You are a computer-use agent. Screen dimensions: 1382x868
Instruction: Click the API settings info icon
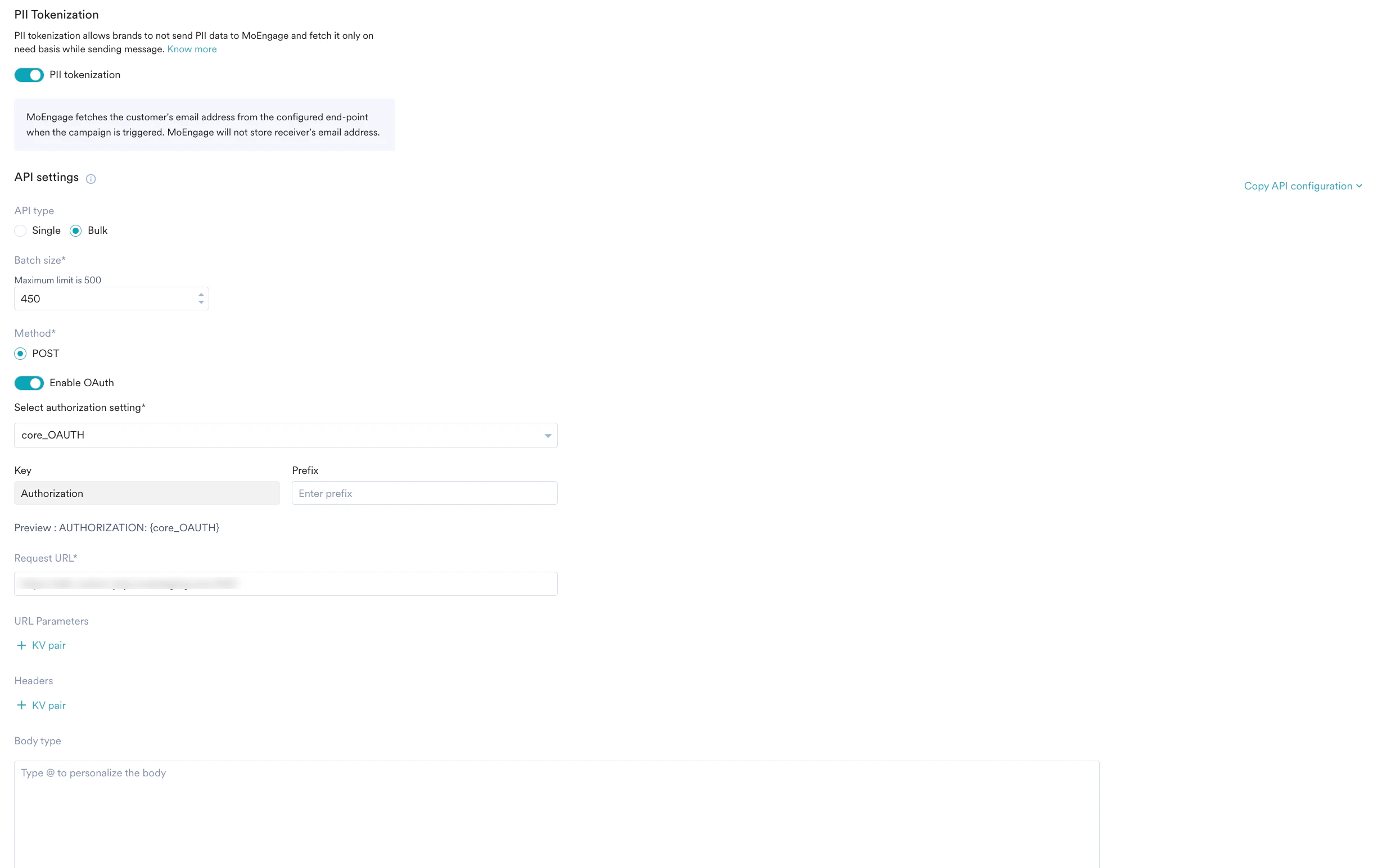(x=91, y=179)
